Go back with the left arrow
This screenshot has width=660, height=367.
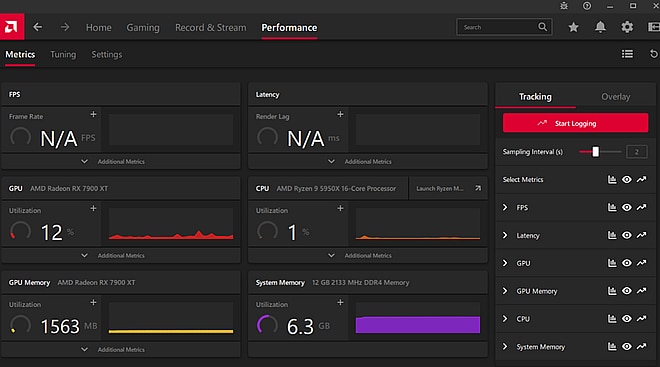(x=37, y=27)
